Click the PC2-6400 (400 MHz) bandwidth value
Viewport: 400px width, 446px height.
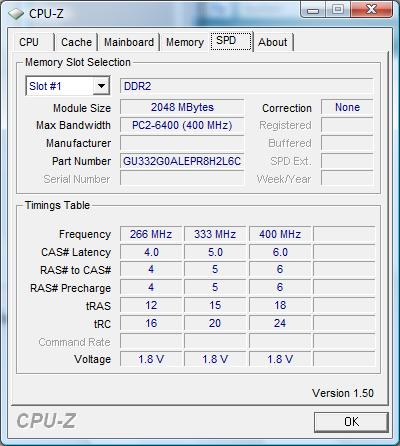[182, 125]
